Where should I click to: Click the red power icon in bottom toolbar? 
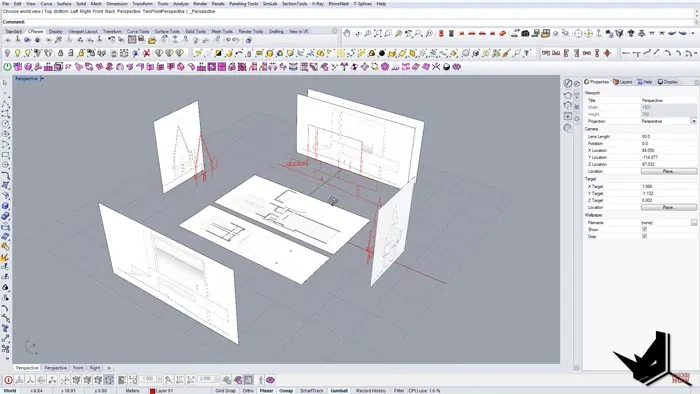8,380
